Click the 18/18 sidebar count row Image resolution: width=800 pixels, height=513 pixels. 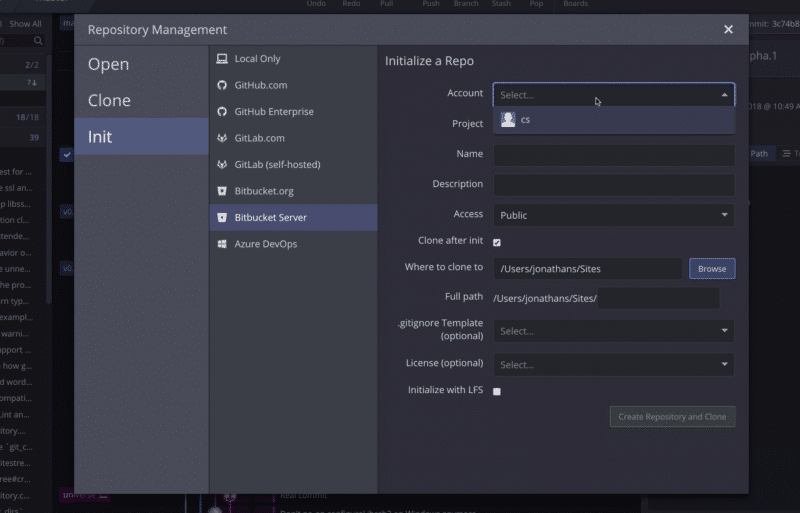[23, 117]
